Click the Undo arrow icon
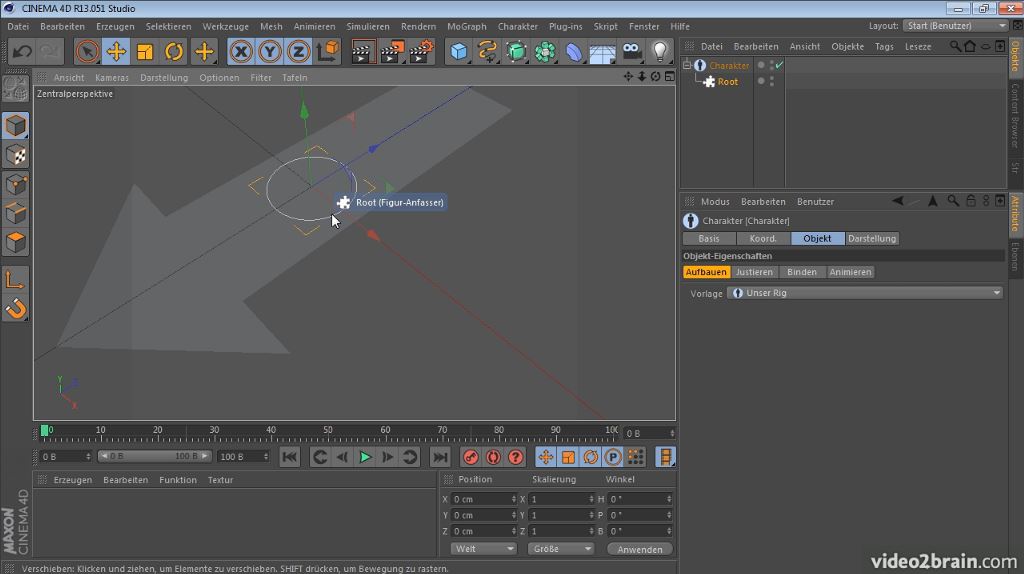This screenshot has height=574, width=1024. pyautogui.click(x=22, y=52)
